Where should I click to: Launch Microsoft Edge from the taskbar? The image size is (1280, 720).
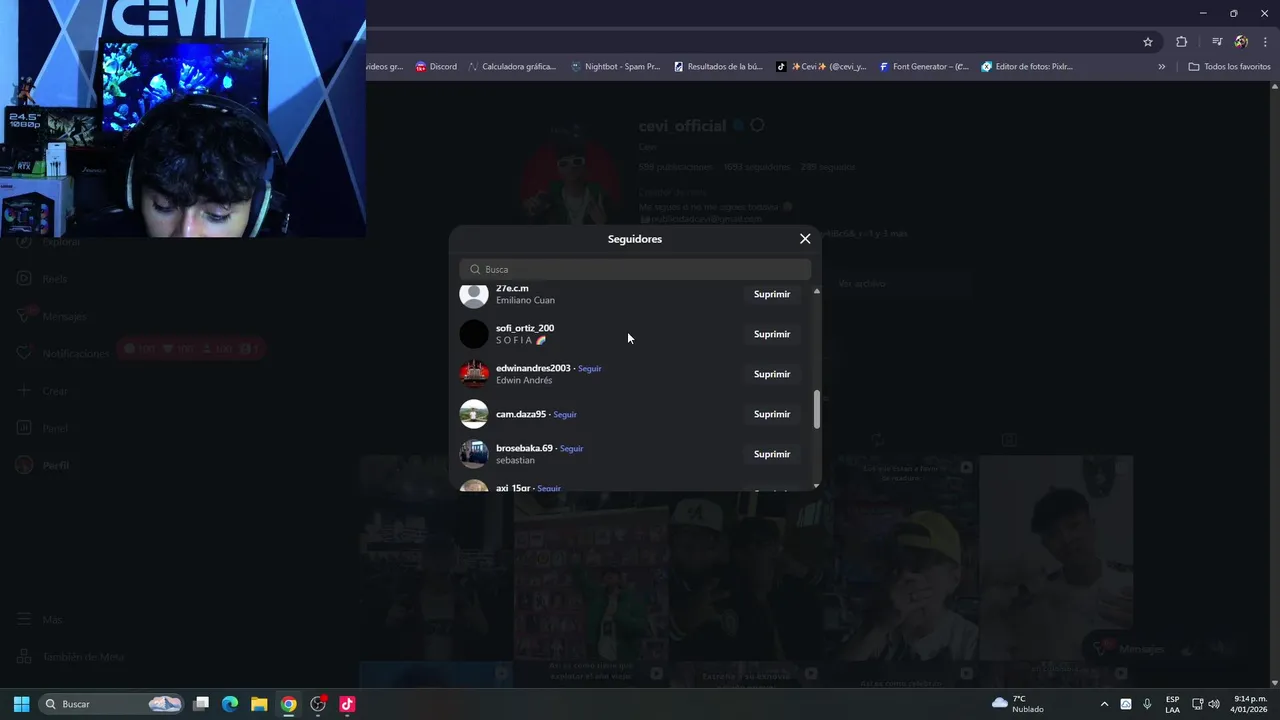tap(230, 704)
